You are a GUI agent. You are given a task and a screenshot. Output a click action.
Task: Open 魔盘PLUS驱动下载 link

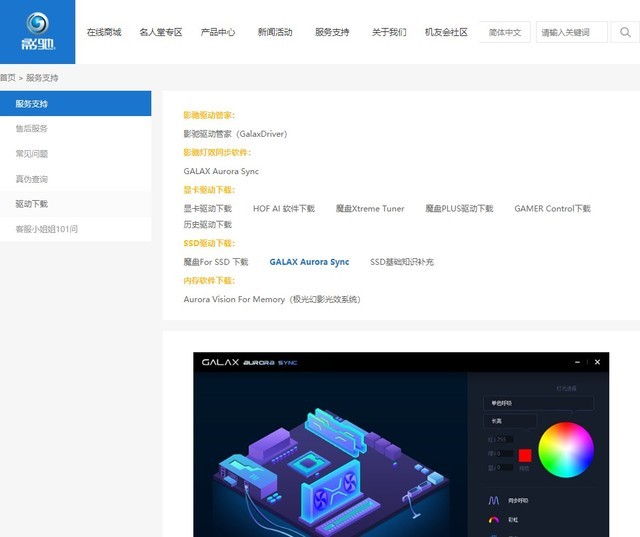[x=459, y=209]
